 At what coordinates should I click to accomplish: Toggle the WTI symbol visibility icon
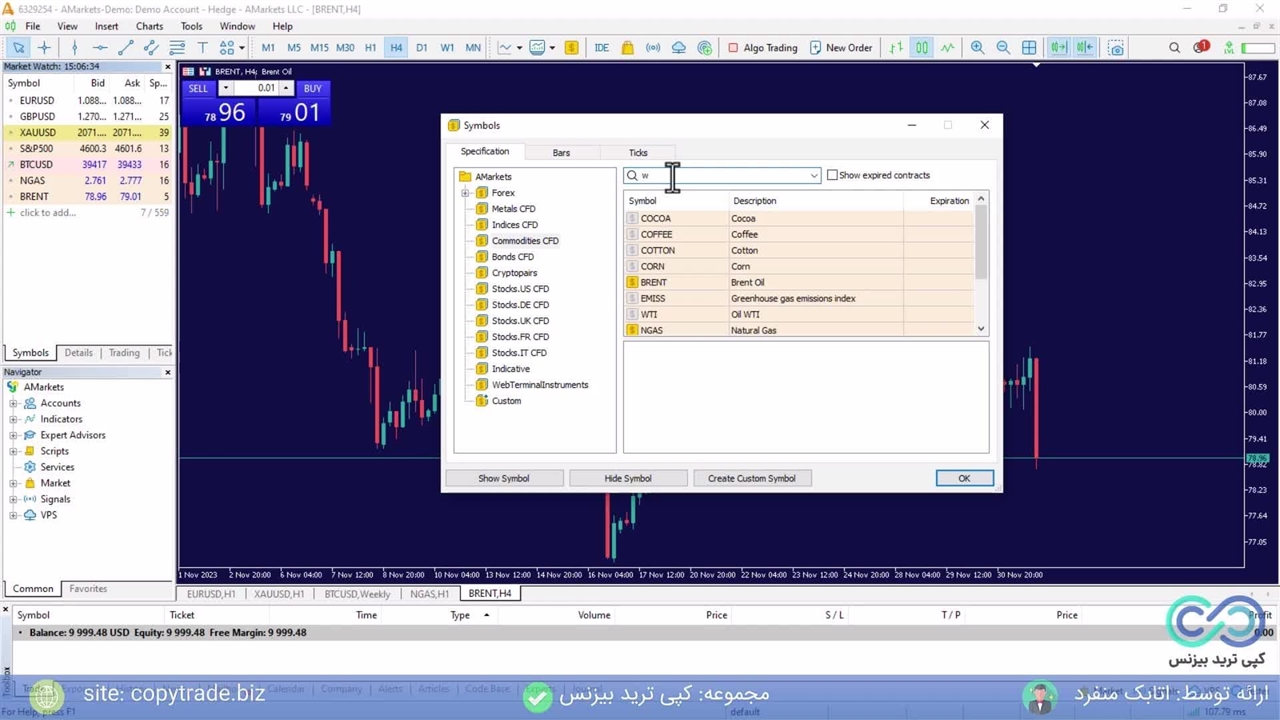point(632,314)
